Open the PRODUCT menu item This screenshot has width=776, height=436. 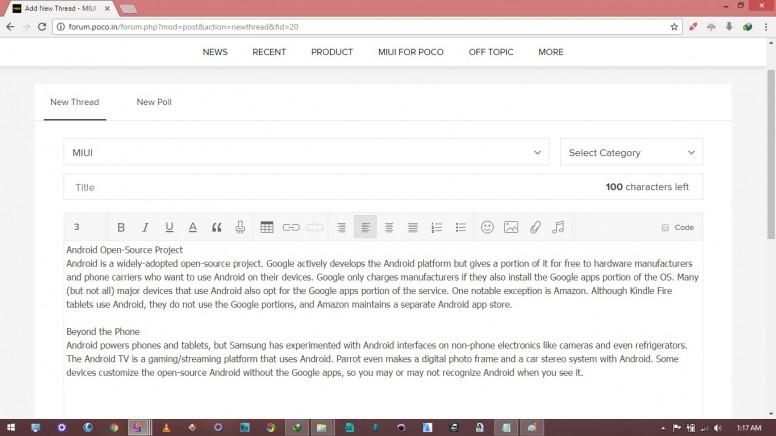point(332,52)
